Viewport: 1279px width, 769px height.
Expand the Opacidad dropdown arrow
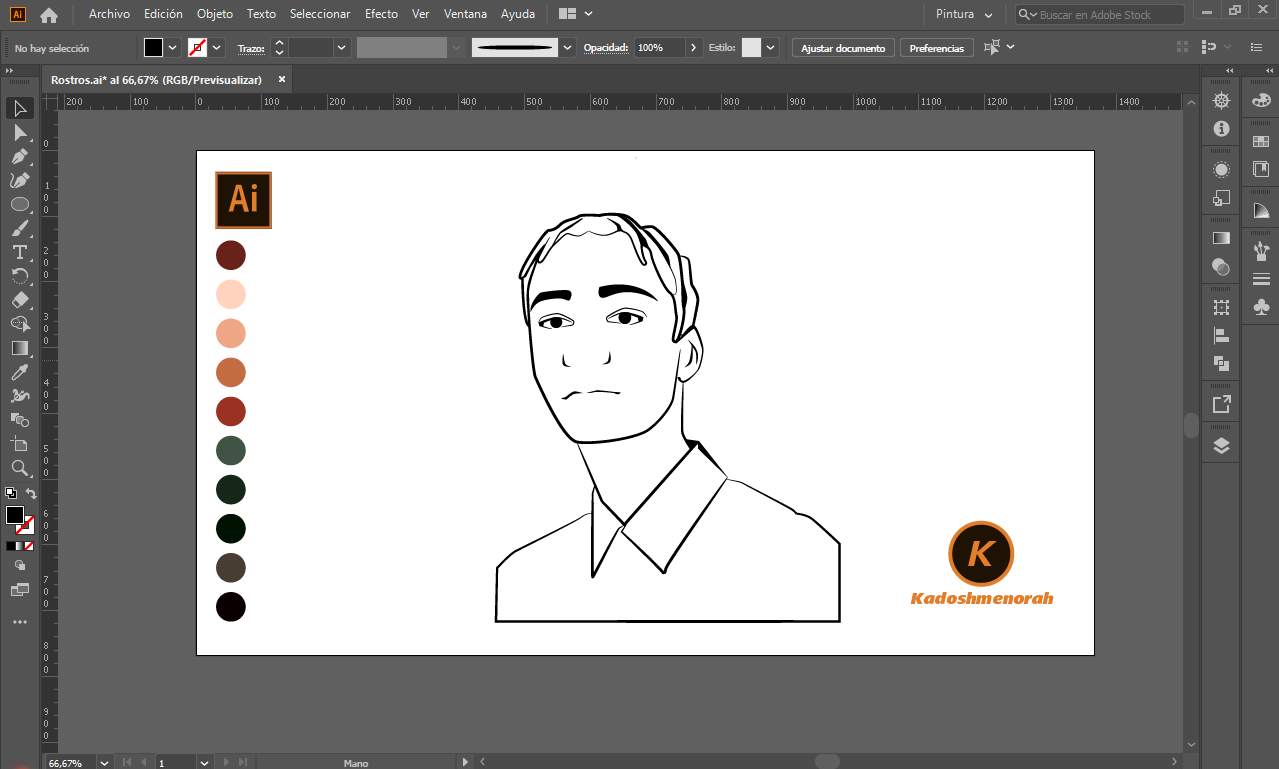(693, 47)
